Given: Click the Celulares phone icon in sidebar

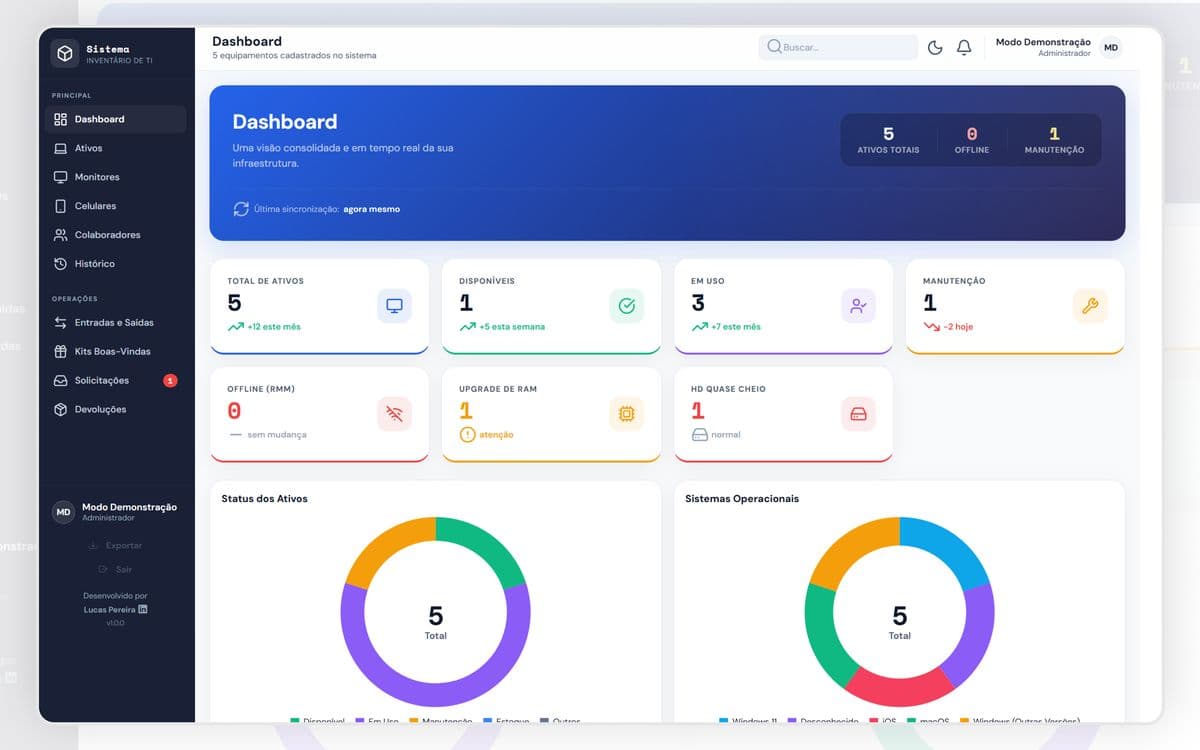Looking at the screenshot, I should click(x=60, y=206).
